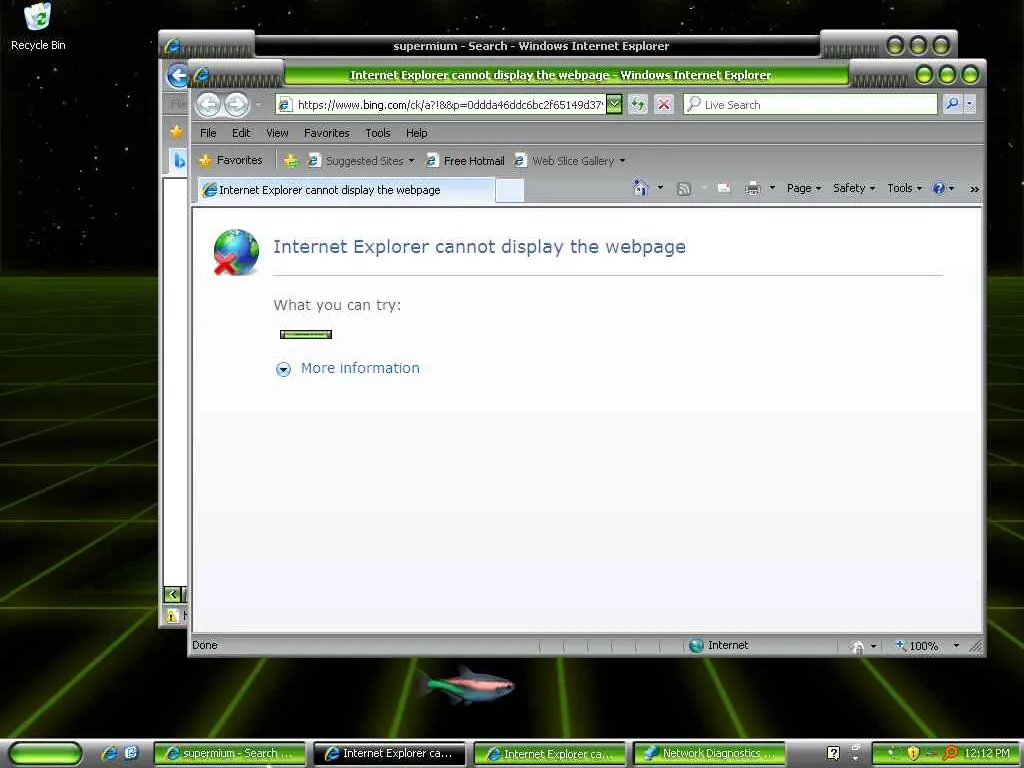Viewport: 1024px width, 768px height.
Task: Click the status bar security lock icon
Action: 857,646
